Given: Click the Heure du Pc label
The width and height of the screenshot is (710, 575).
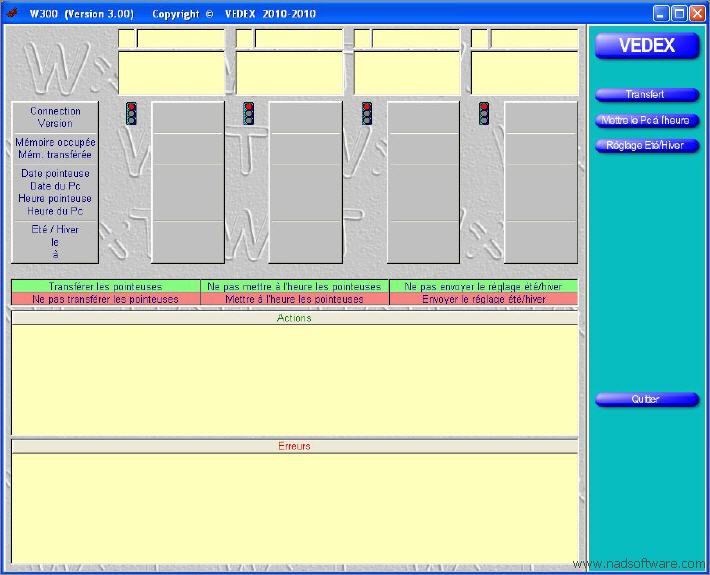Looking at the screenshot, I should pyautogui.click(x=55, y=211).
